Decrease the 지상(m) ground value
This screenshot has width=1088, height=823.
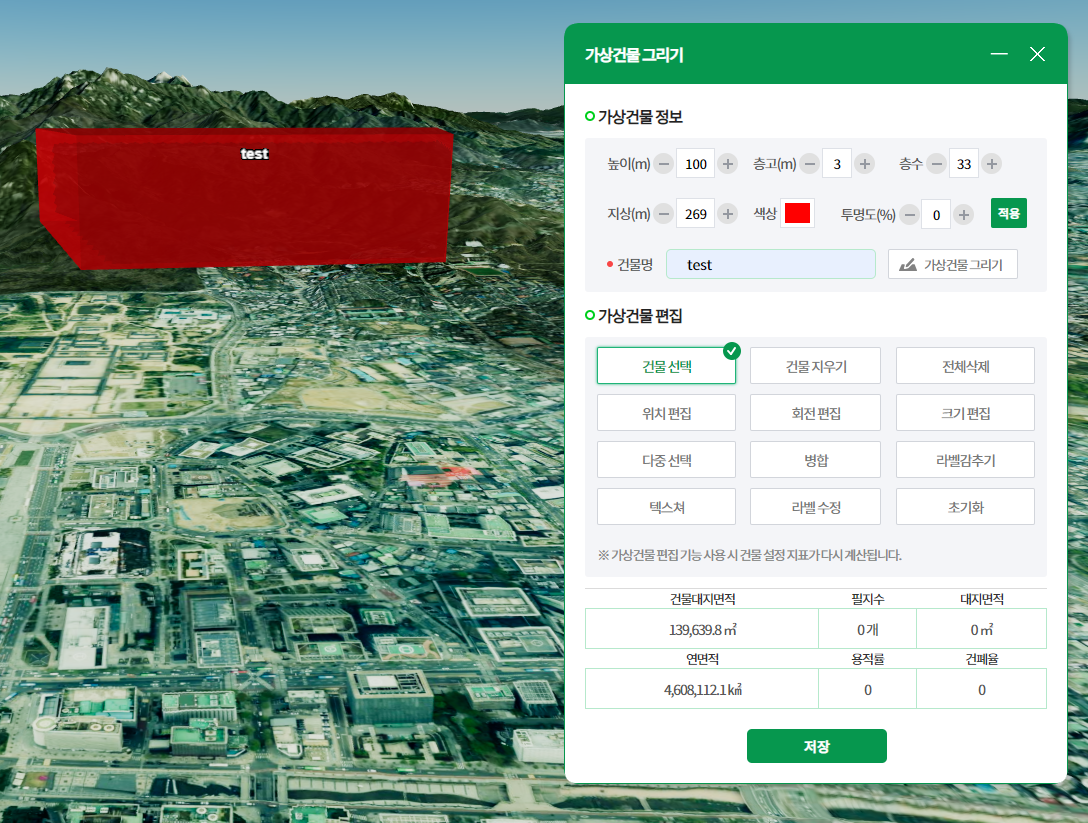pos(664,214)
